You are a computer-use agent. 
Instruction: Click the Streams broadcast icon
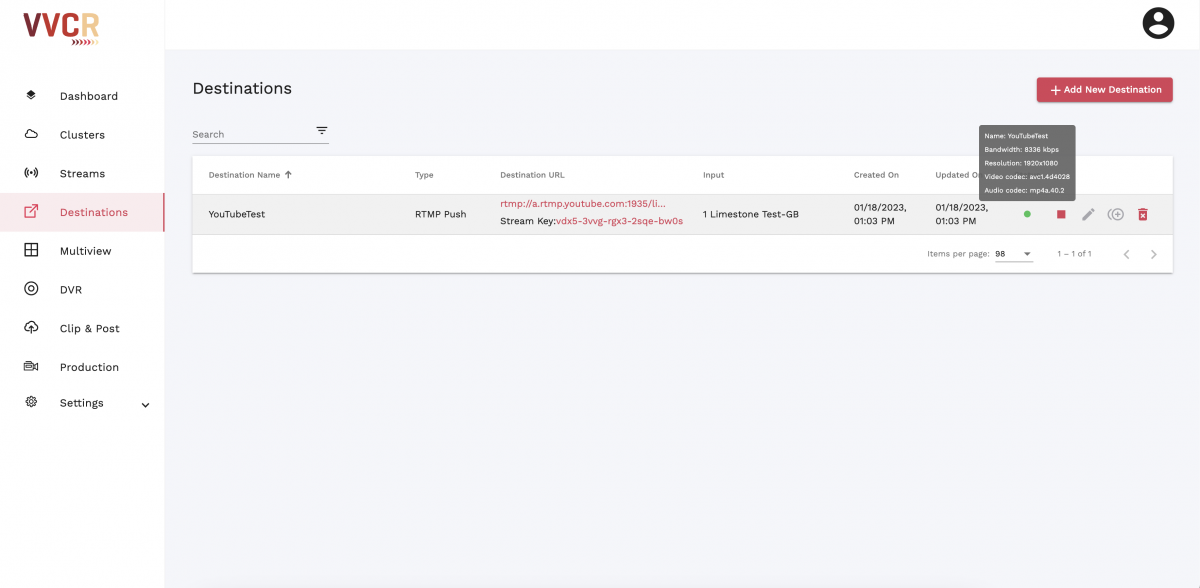(31, 173)
